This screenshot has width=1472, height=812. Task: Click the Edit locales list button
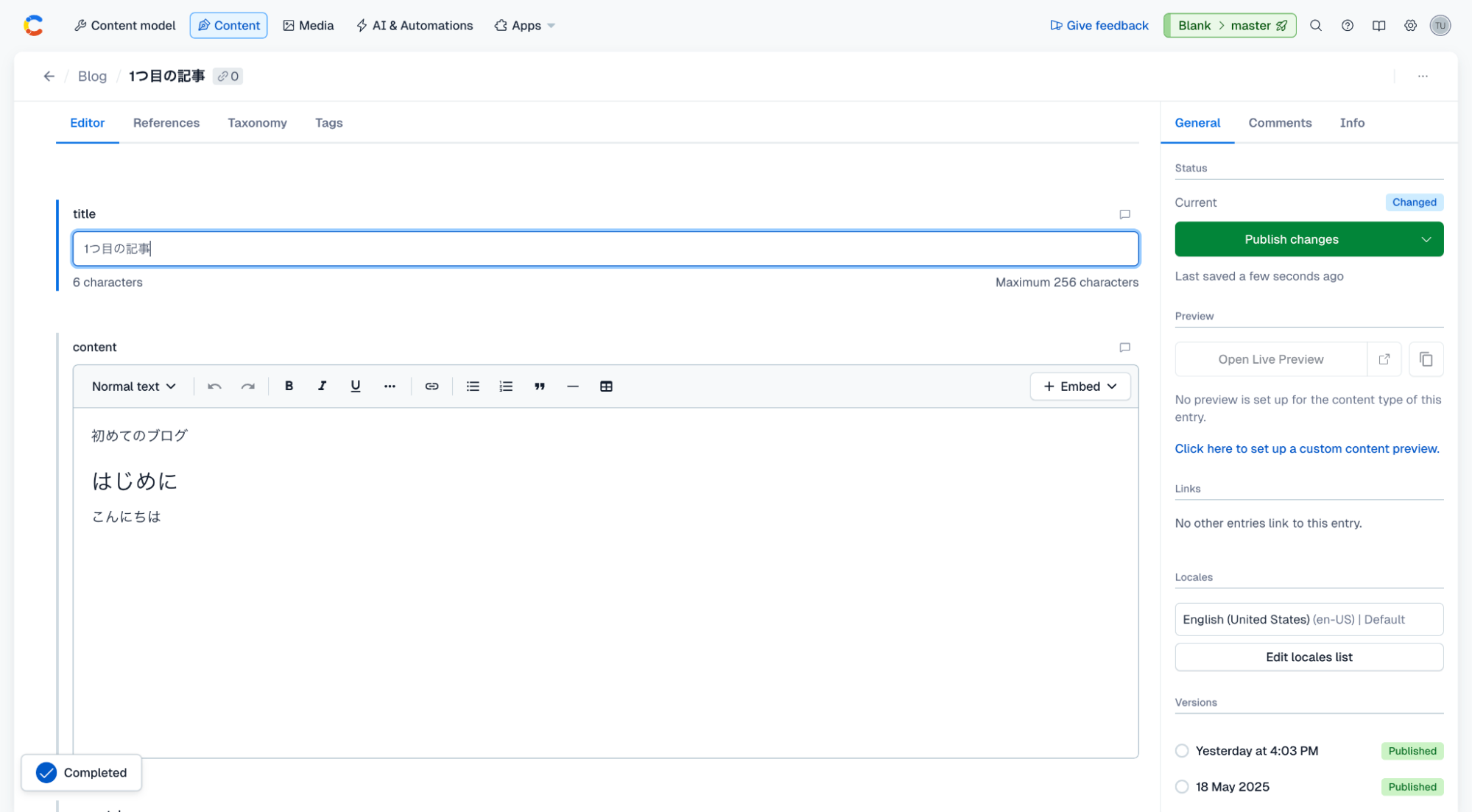point(1309,657)
